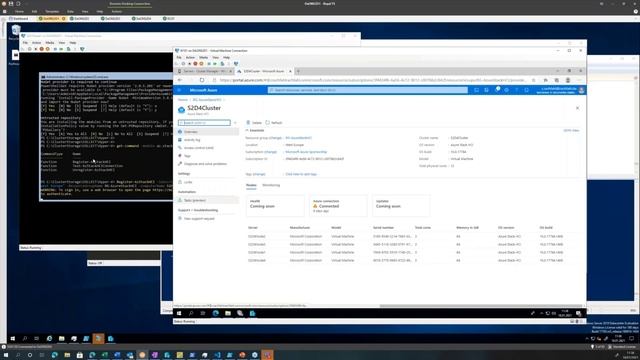Collapse the Essentials section
The height and width of the screenshot is (360, 640).
point(256,130)
